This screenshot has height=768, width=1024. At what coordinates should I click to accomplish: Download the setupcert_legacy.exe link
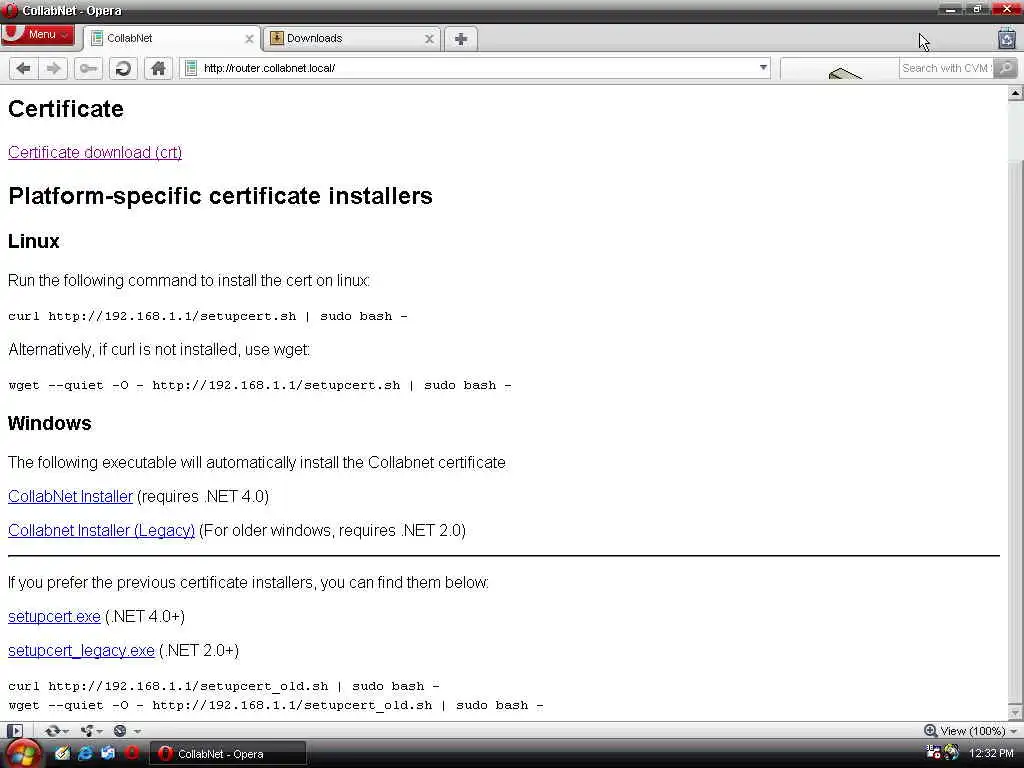[x=81, y=650]
